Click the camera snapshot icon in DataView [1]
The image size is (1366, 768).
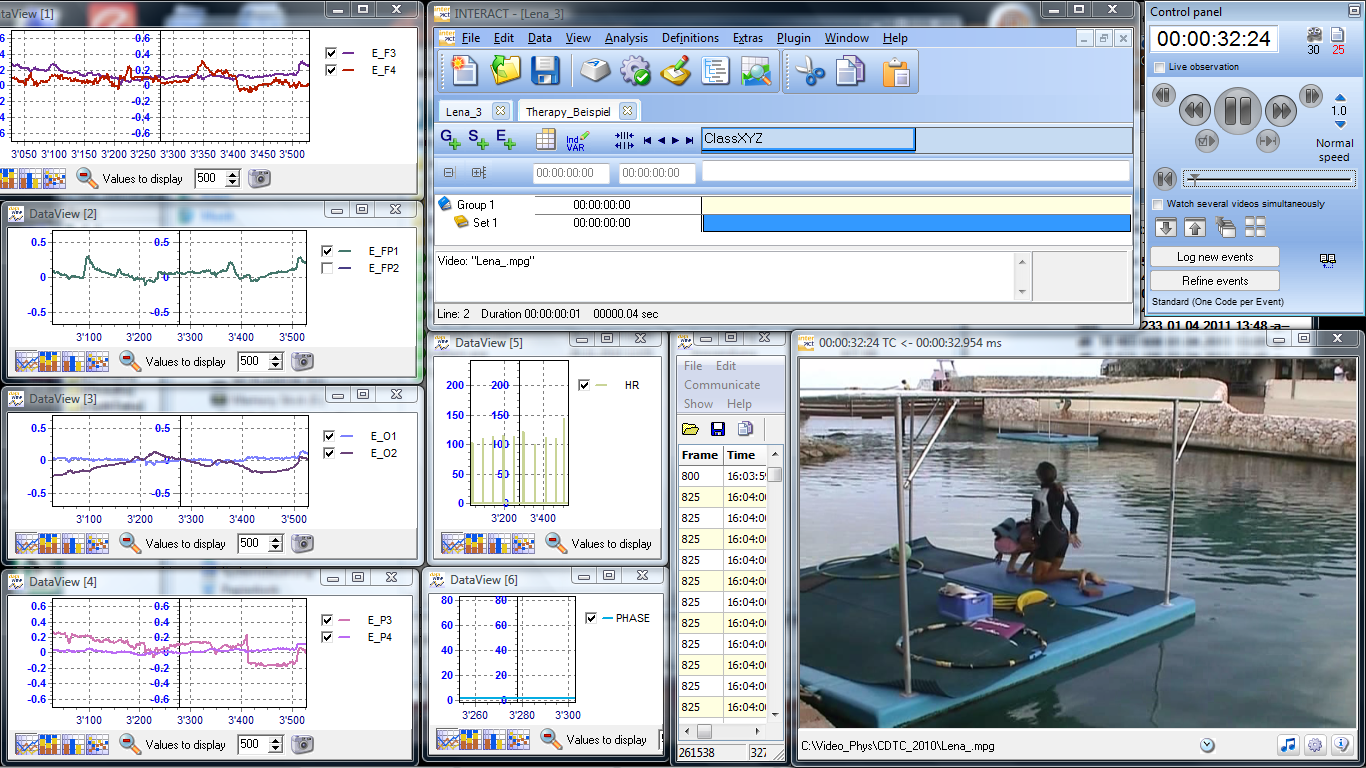point(260,178)
